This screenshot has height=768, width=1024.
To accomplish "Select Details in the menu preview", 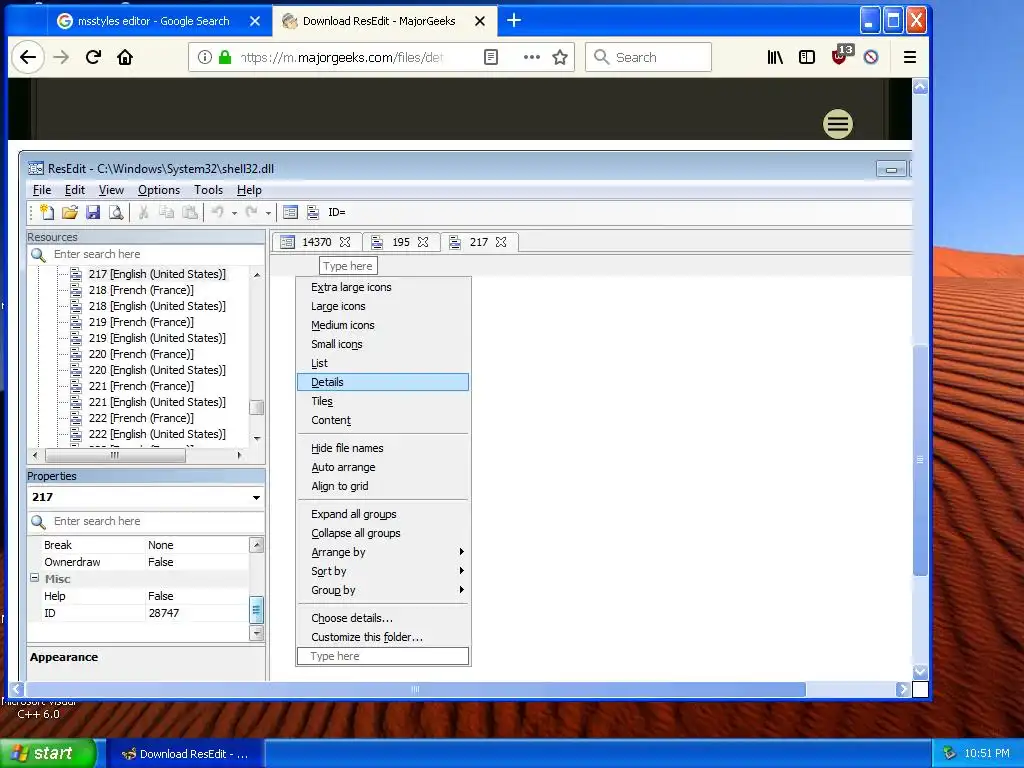I will point(383,382).
